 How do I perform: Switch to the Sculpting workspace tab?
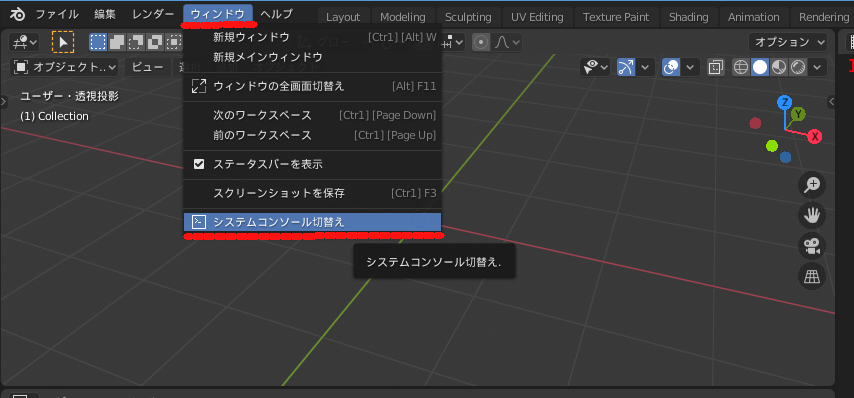468,17
